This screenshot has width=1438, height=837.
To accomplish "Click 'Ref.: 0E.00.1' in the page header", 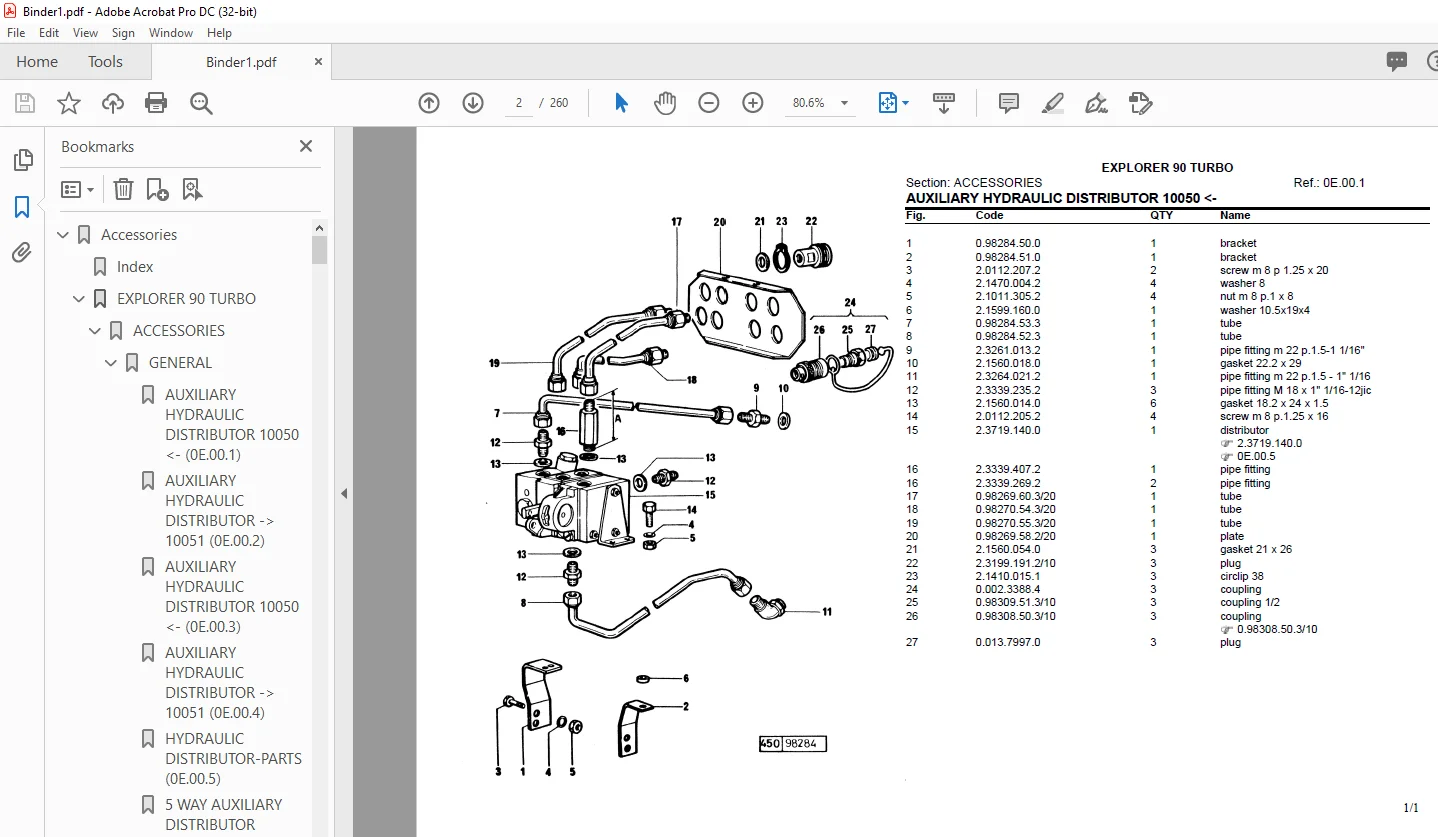I will [x=1329, y=183].
